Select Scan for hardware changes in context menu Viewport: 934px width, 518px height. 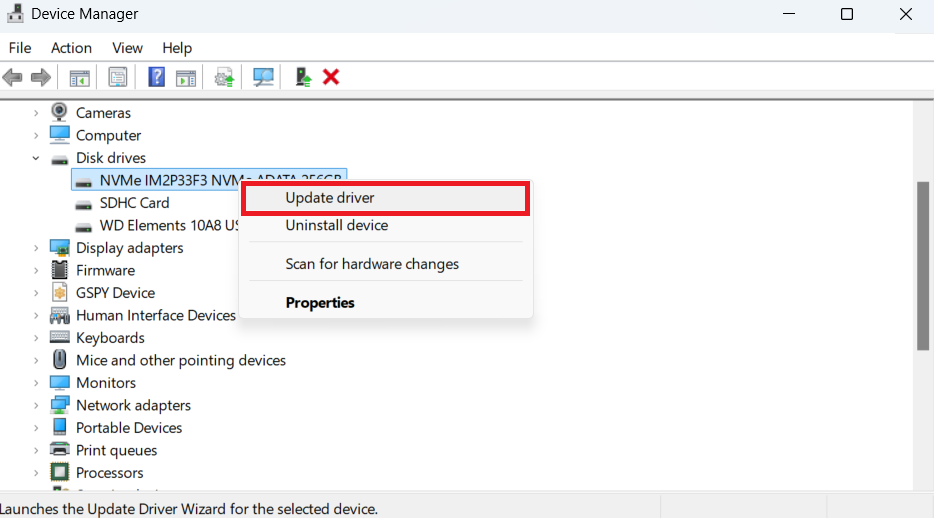(x=385, y=264)
